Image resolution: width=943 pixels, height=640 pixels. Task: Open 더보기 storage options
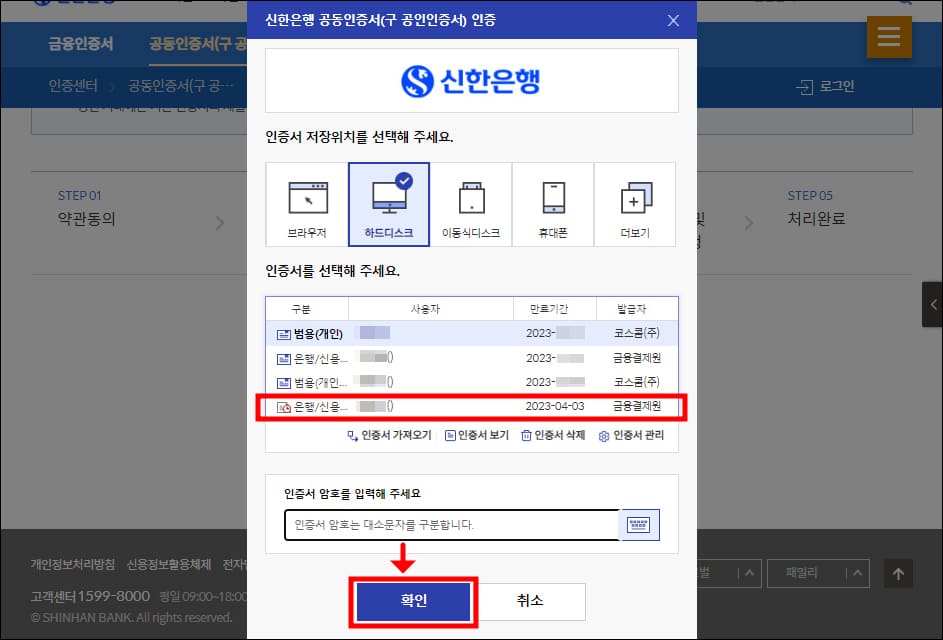click(x=635, y=203)
